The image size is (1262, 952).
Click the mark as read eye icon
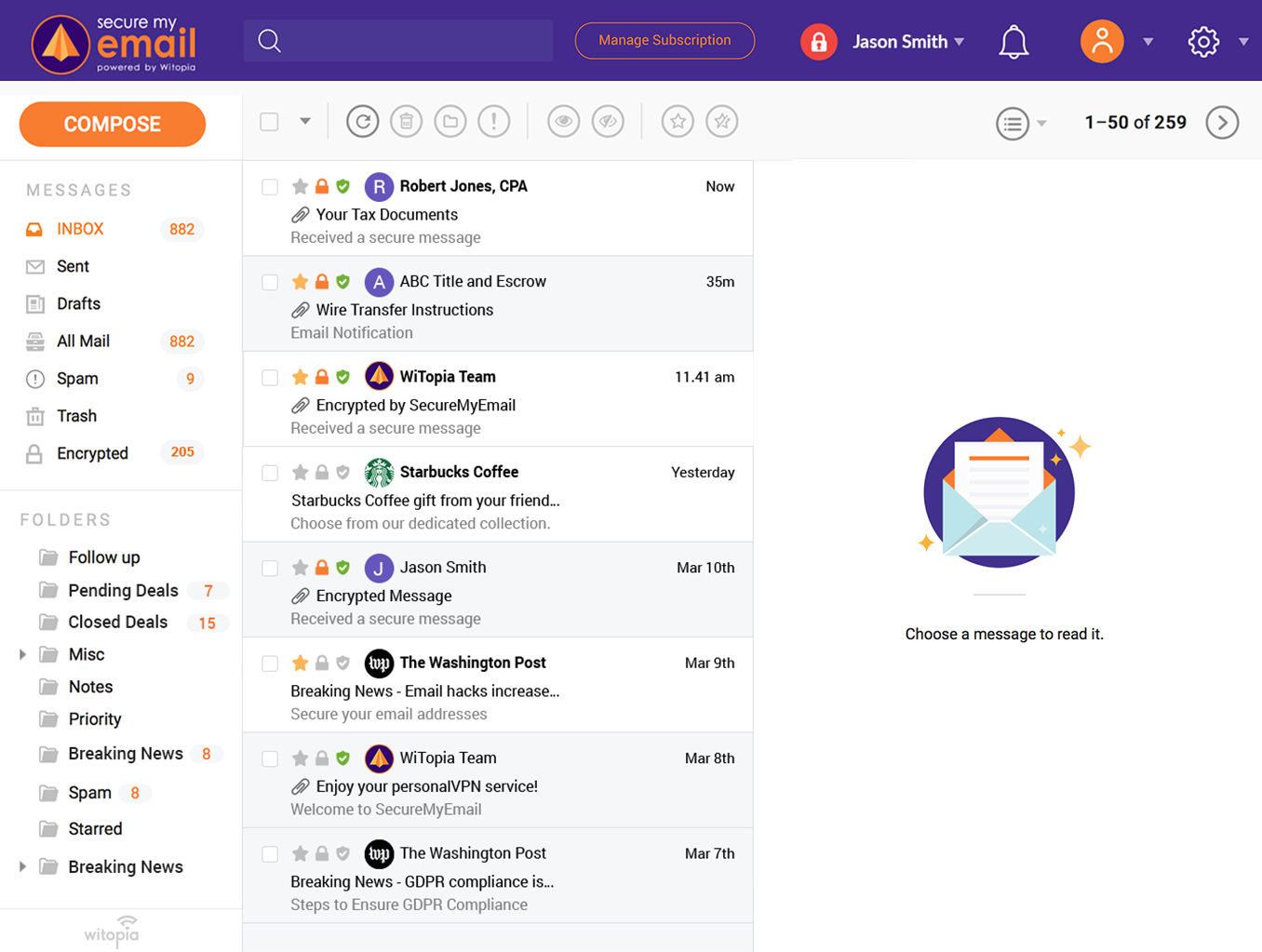pos(563,122)
